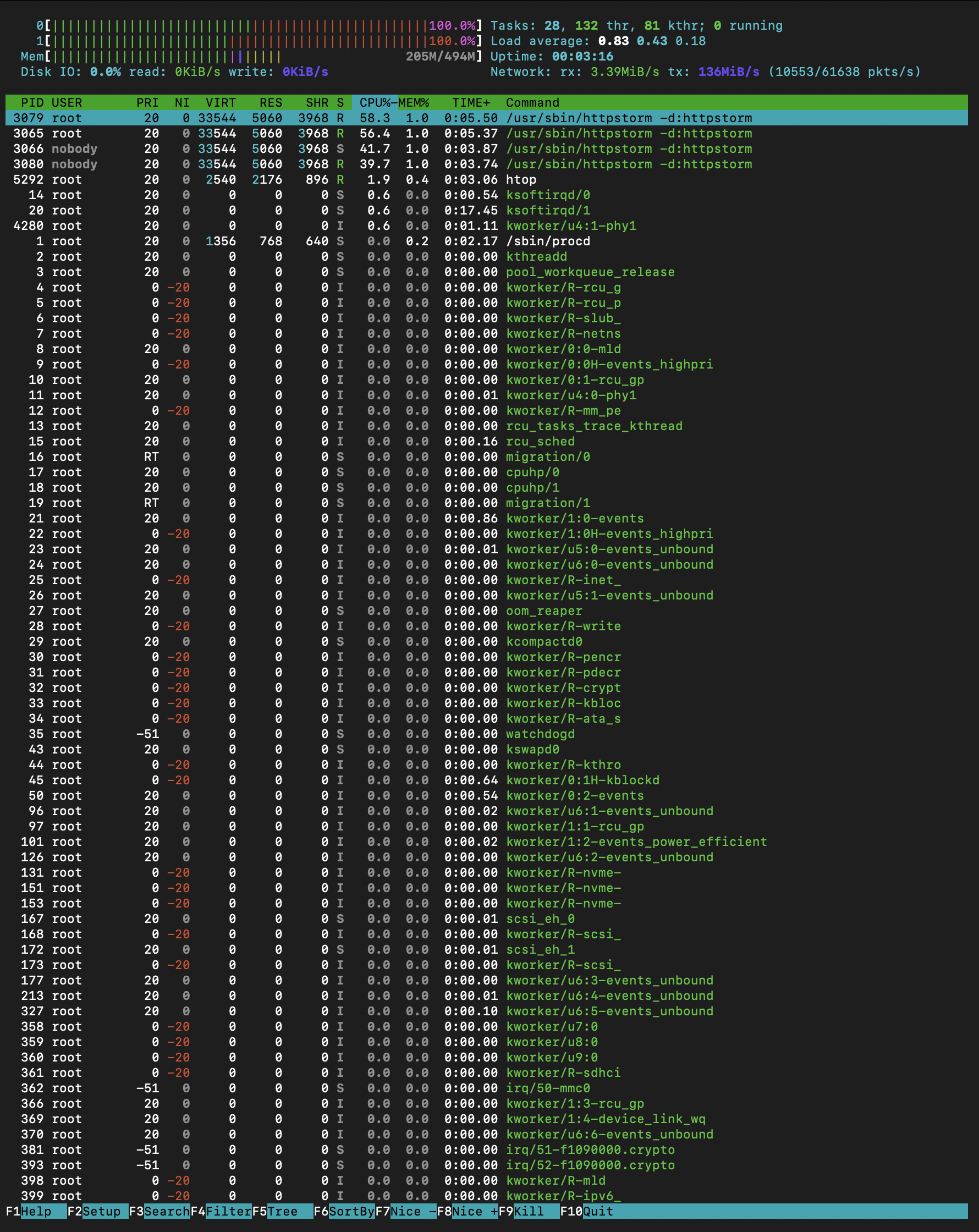Image resolution: width=979 pixels, height=1232 pixels.
Task: Click F9 Kill in footer
Action: pyautogui.click(x=529, y=1211)
